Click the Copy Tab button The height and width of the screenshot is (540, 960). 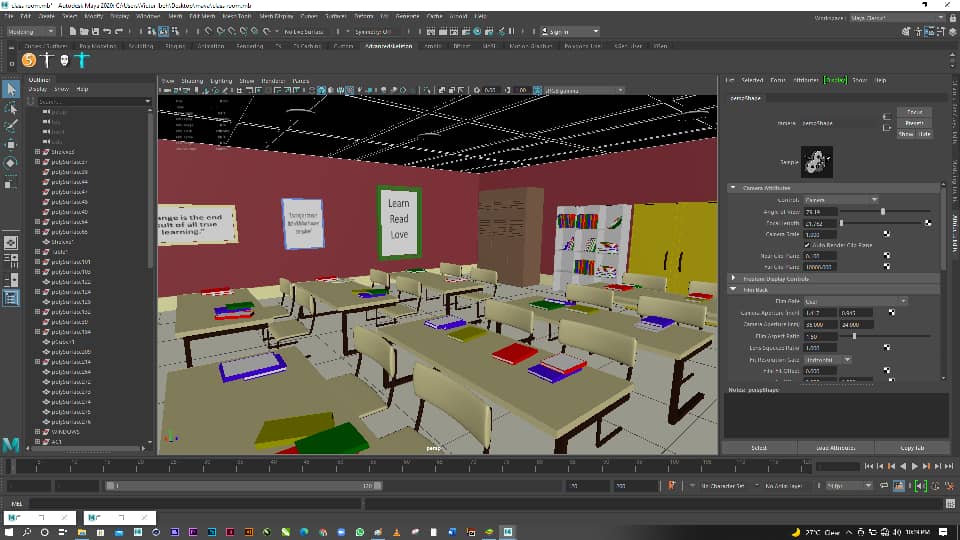click(x=912, y=448)
